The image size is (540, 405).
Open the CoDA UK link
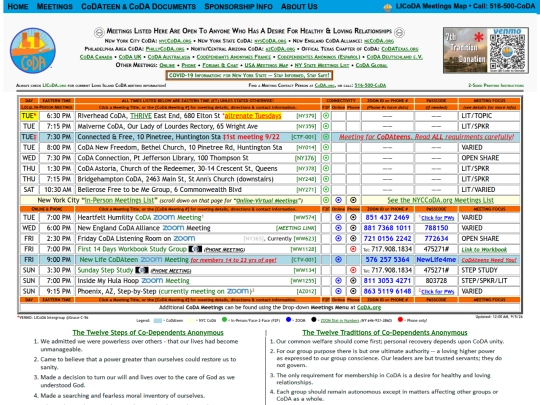point(130,57)
